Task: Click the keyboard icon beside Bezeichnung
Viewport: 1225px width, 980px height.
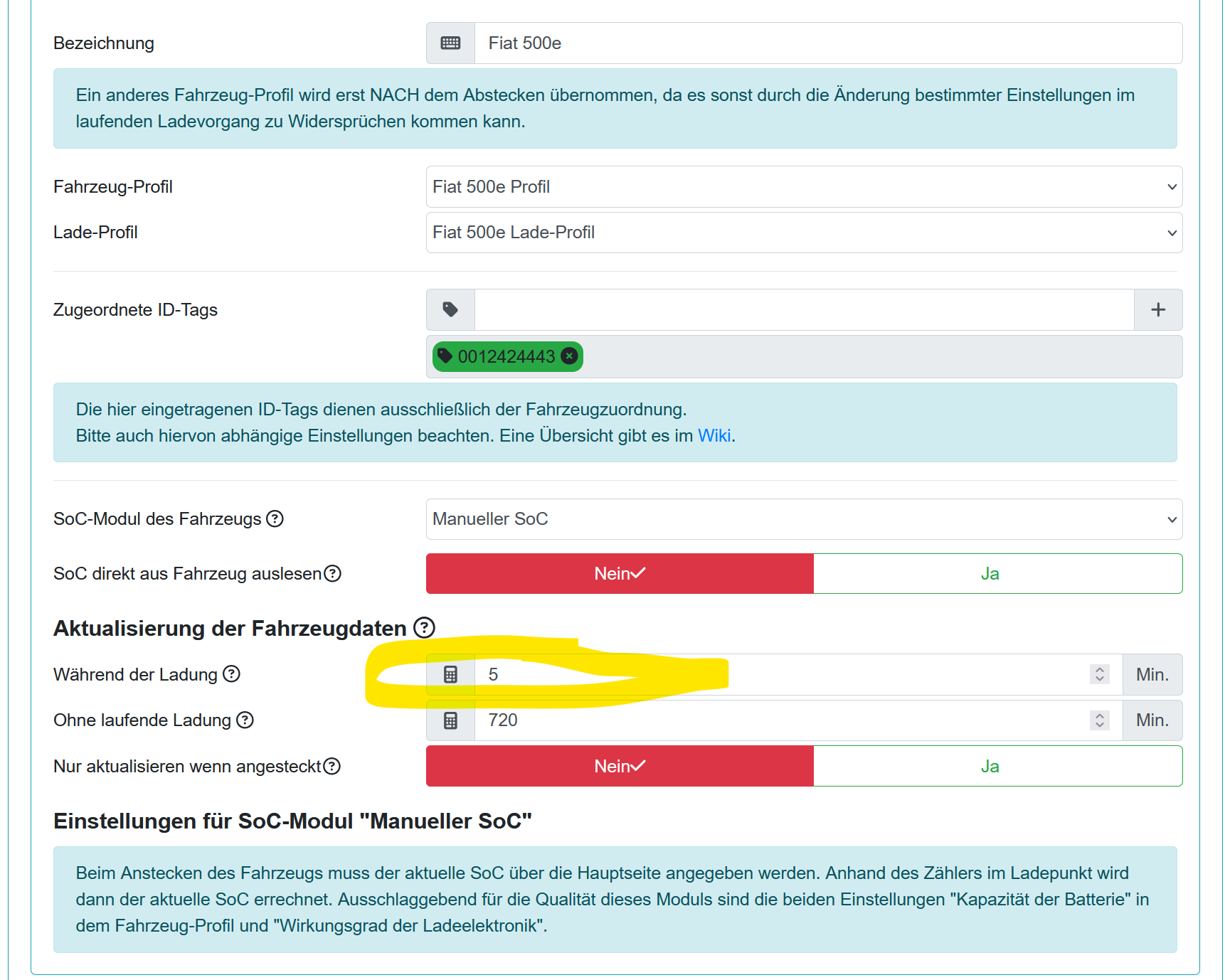Action: click(450, 43)
